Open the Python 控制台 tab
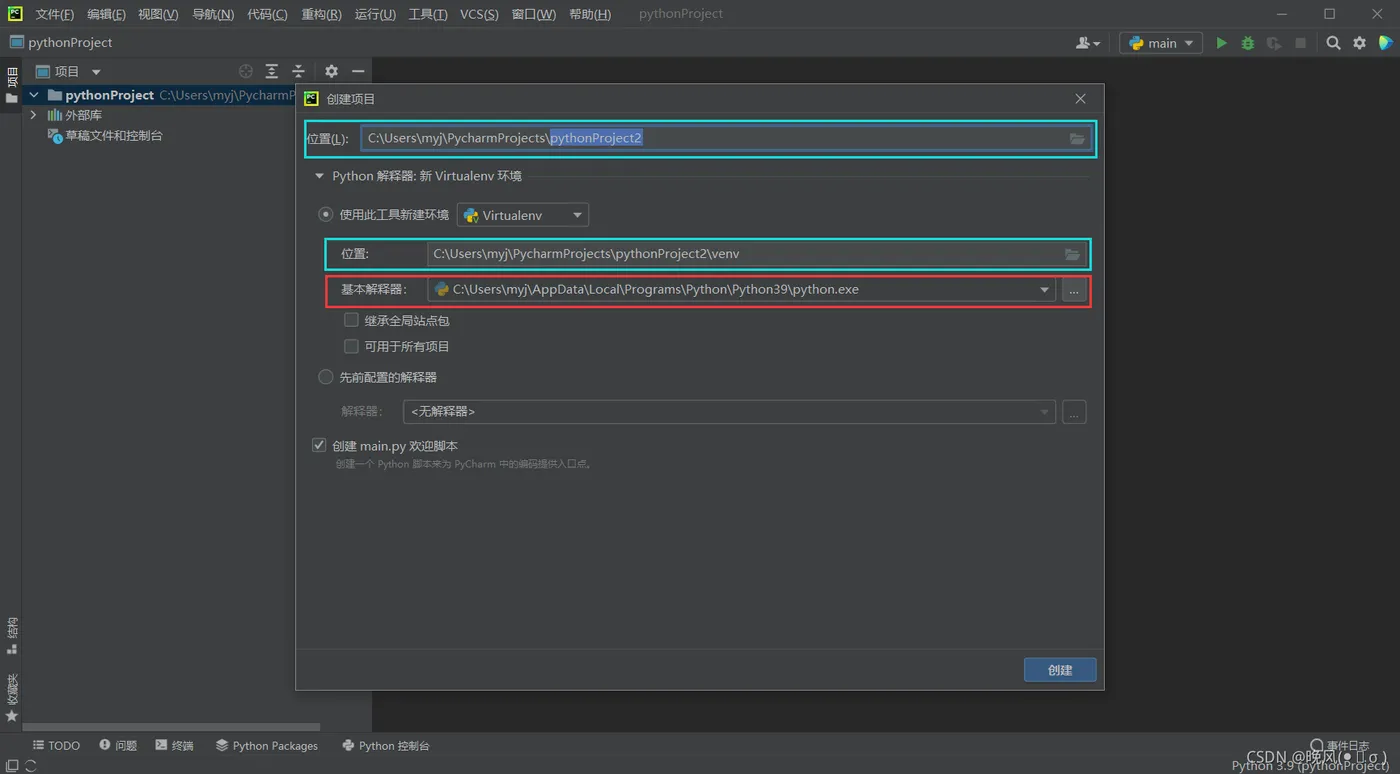This screenshot has height=774, width=1400. pyautogui.click(x=386, y=746)
